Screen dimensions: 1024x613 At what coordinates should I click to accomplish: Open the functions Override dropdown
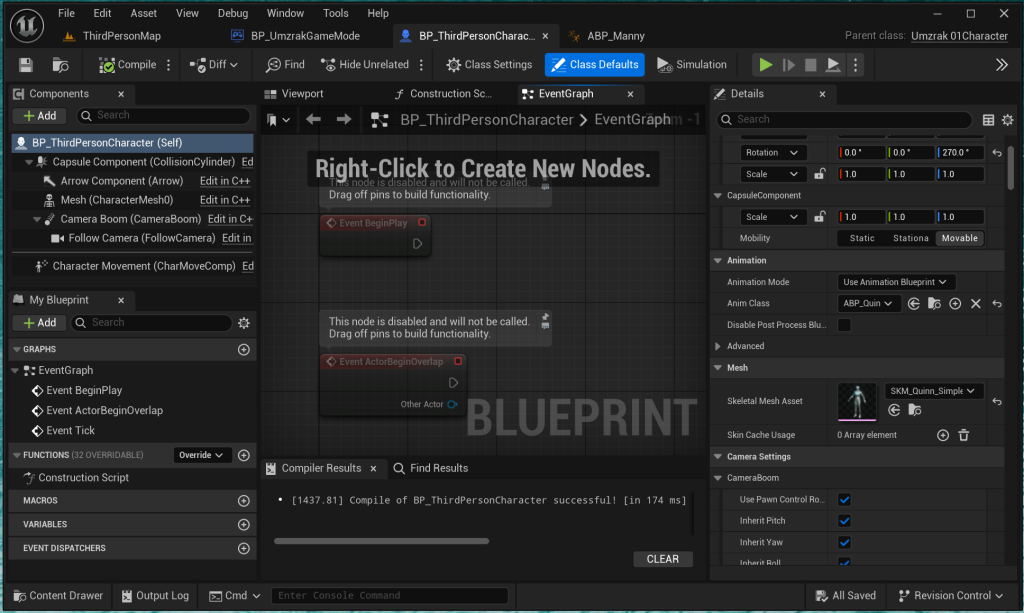click(x=202, y=455)
